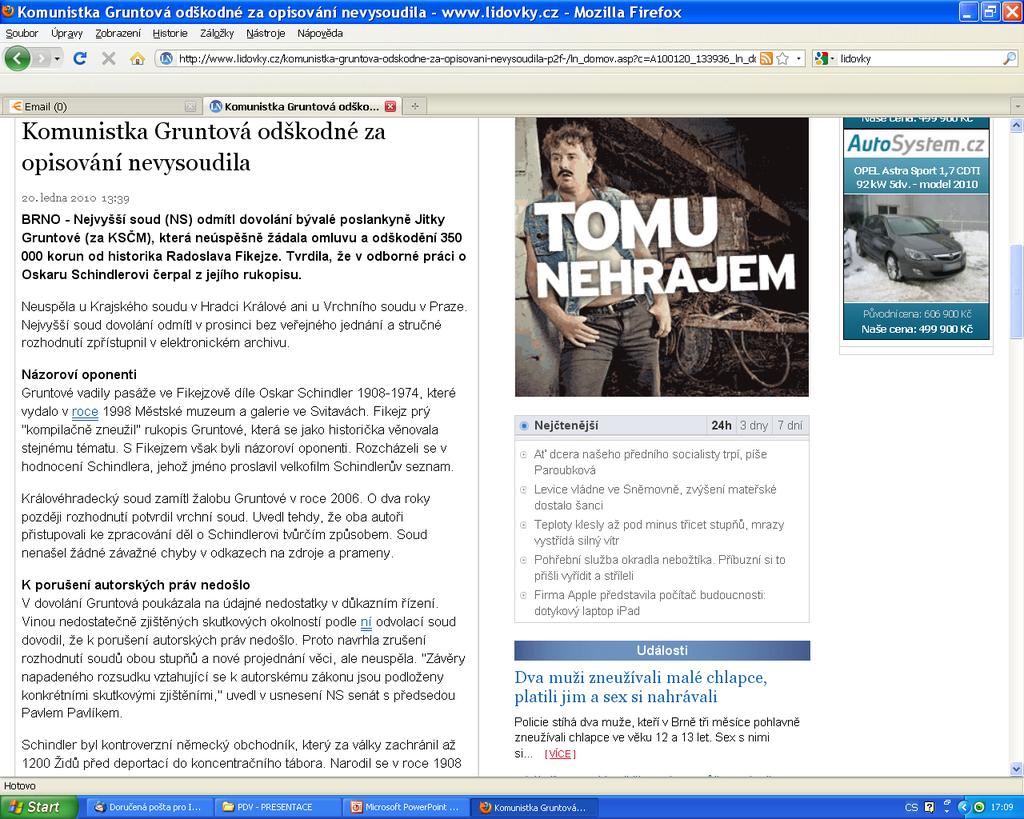Click the CS language indicator in tray
This screenshot has width=1024, height=819.
pos(912,808)
